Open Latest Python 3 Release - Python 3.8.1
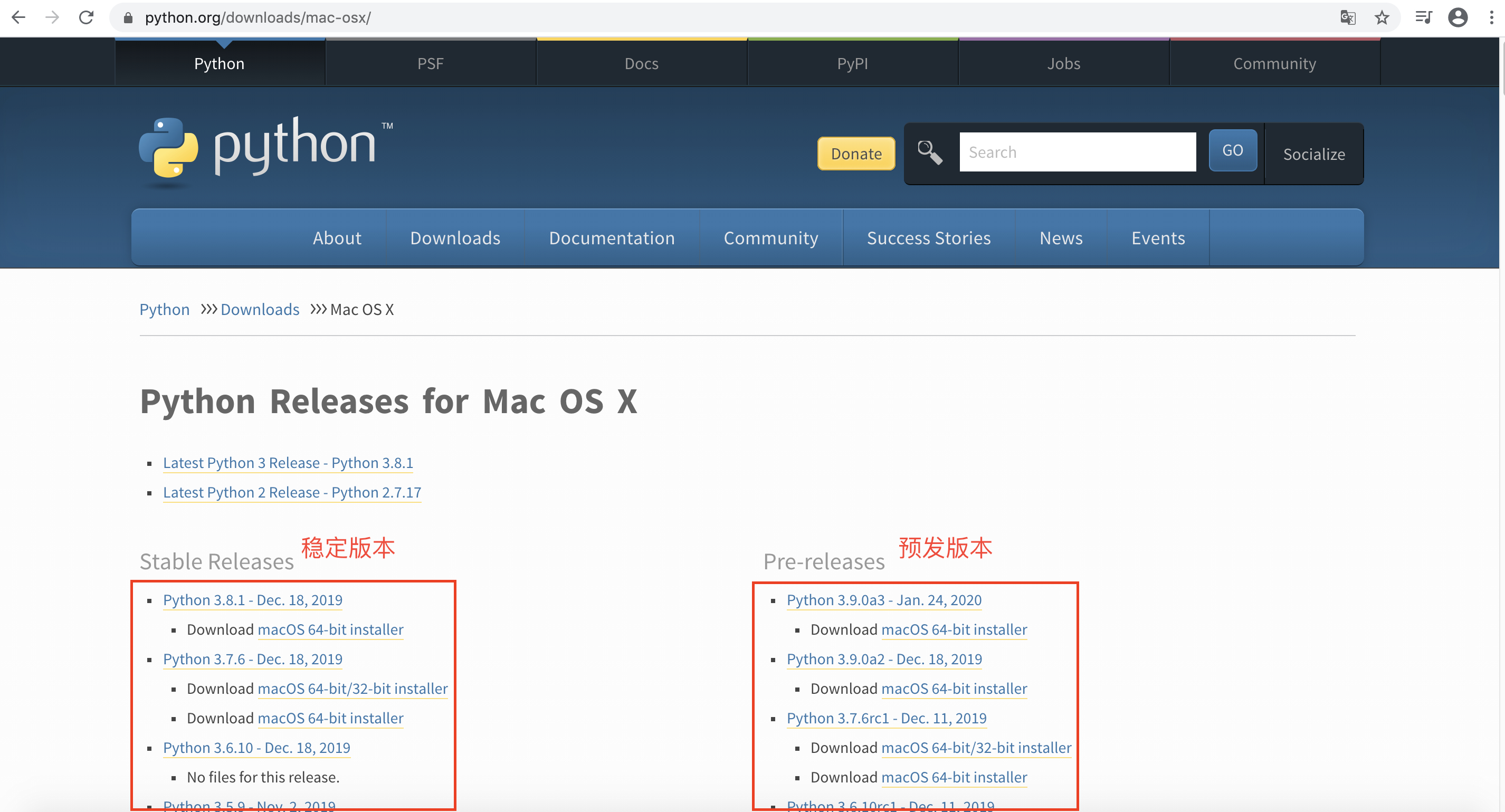This screenshot has width=1505, height=812. point(288,463)
